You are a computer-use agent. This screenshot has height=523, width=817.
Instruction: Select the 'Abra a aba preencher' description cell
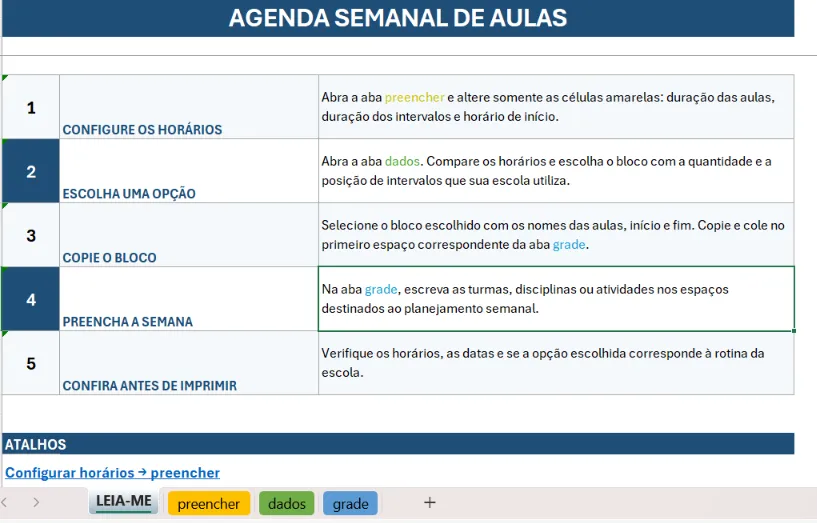pos(556,107)
